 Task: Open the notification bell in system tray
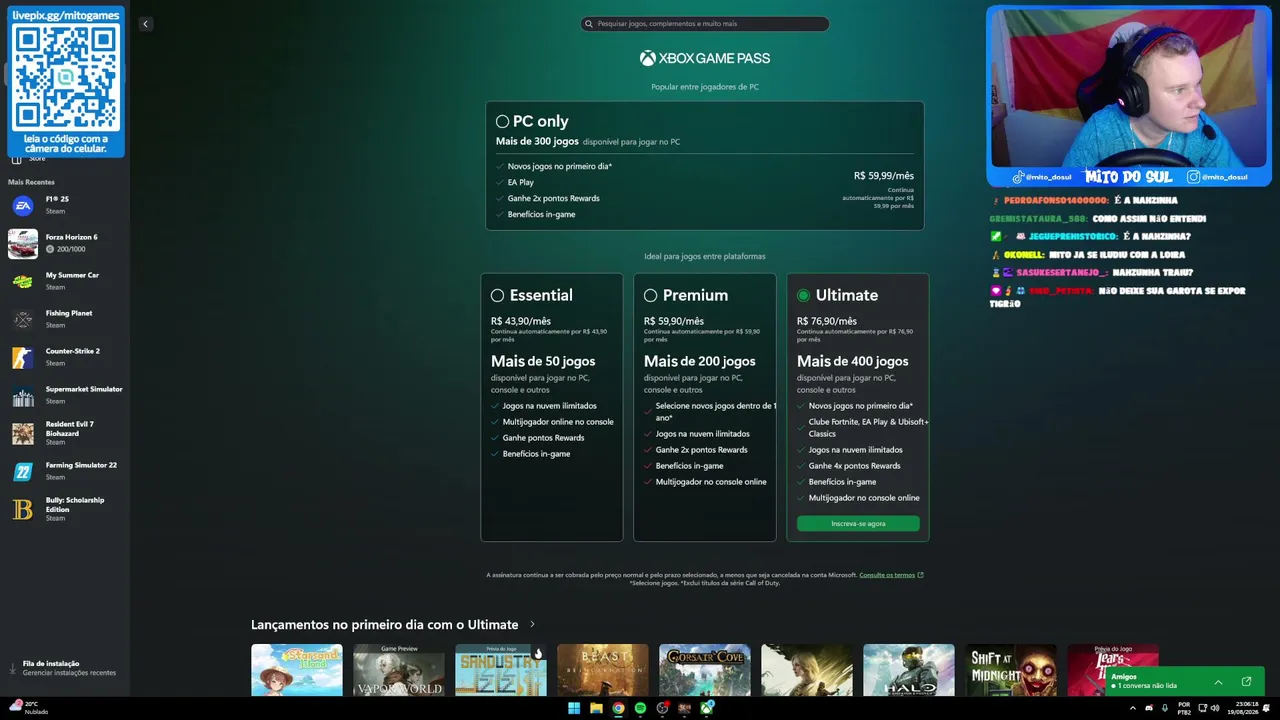(1268, 708)
